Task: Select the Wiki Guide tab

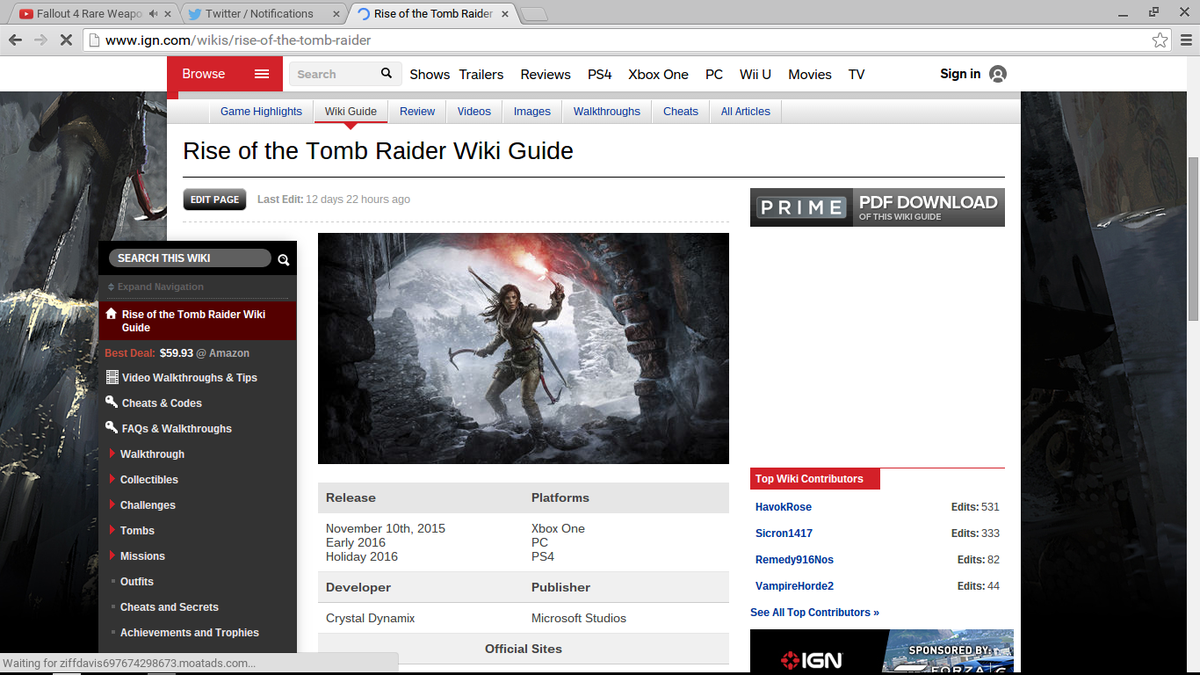Action: [351, 111]
